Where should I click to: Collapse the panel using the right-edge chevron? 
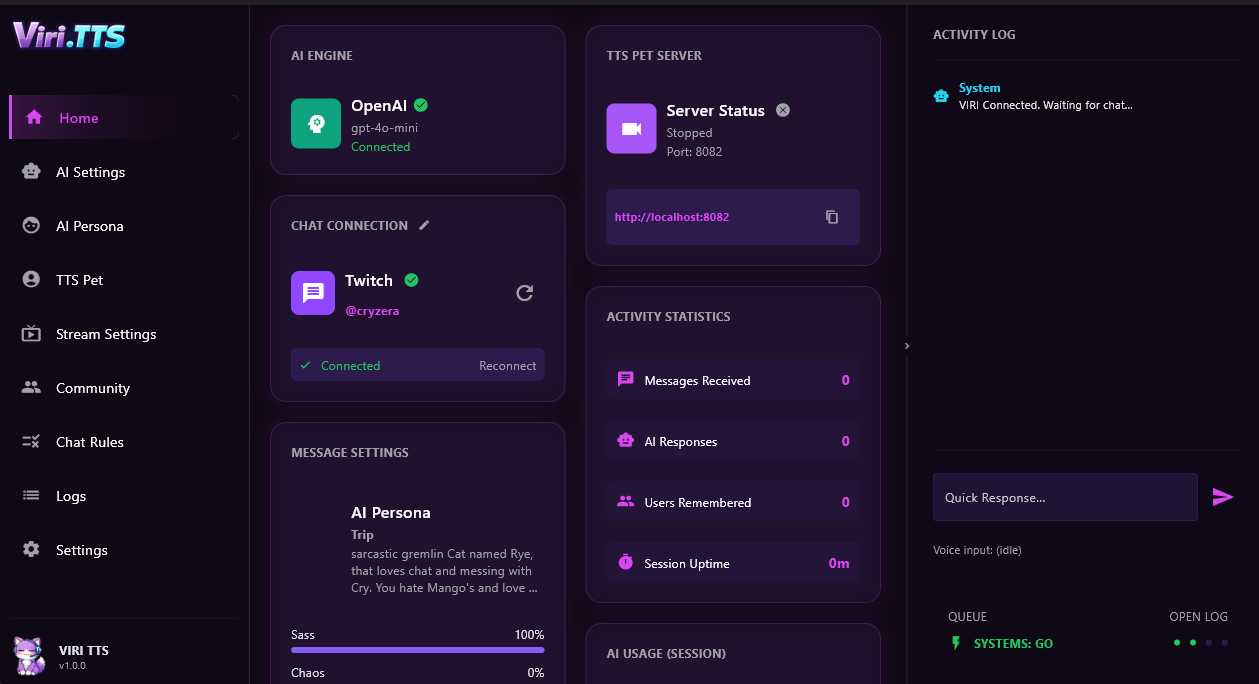[906, 345]
